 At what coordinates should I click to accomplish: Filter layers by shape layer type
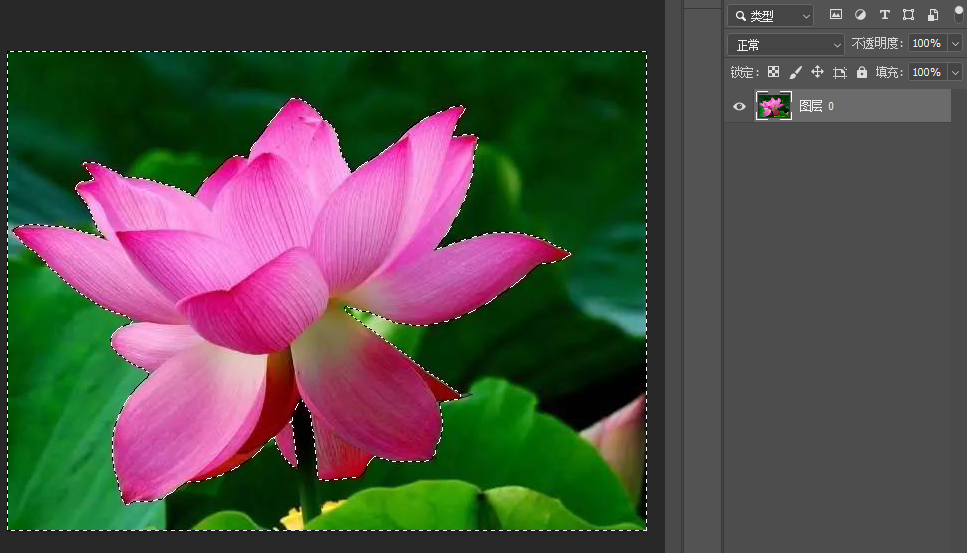point(908,15)
